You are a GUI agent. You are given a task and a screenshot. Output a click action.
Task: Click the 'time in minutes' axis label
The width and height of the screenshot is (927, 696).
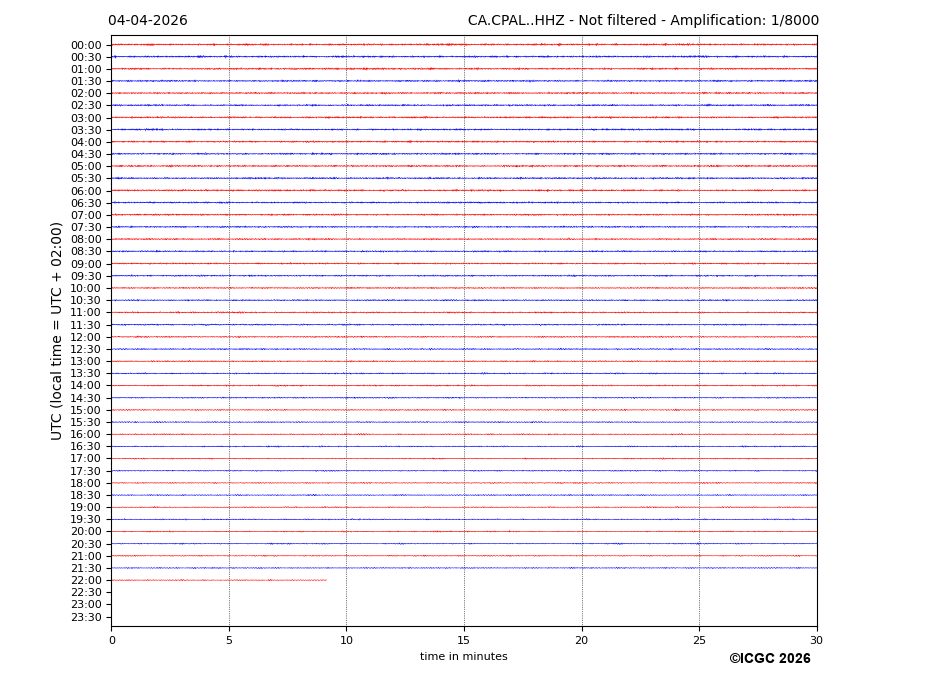(463, 657)
